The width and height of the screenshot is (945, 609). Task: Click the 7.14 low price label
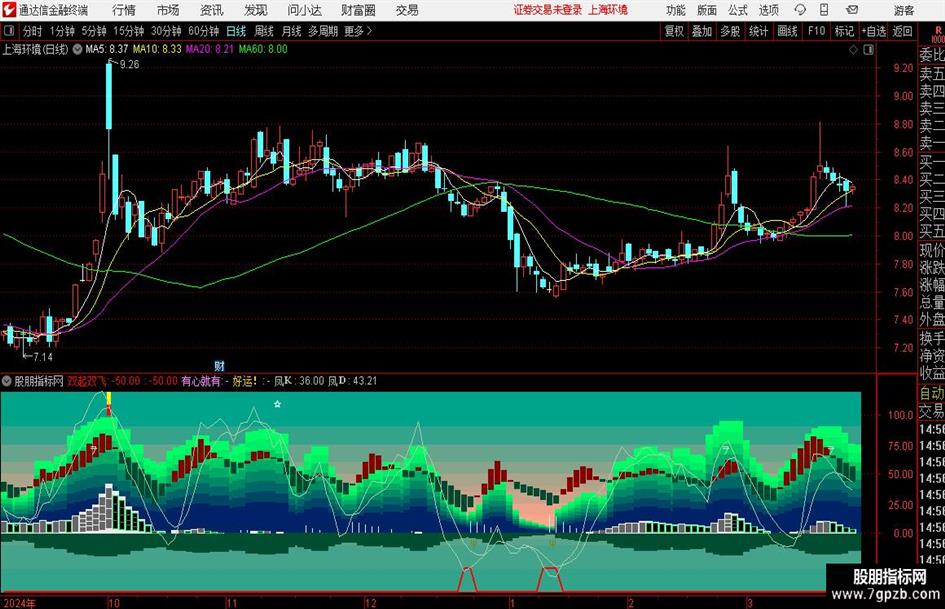pos(43,357)
